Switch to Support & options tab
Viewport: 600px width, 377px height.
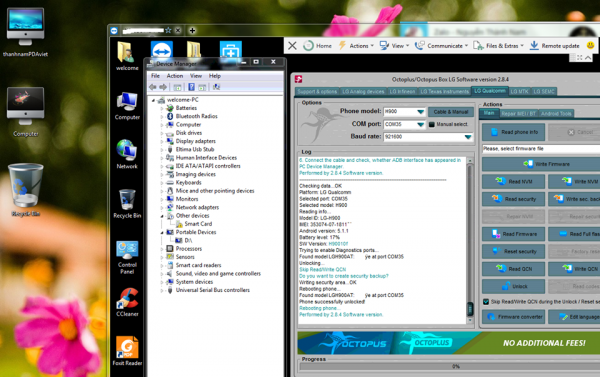317,91
